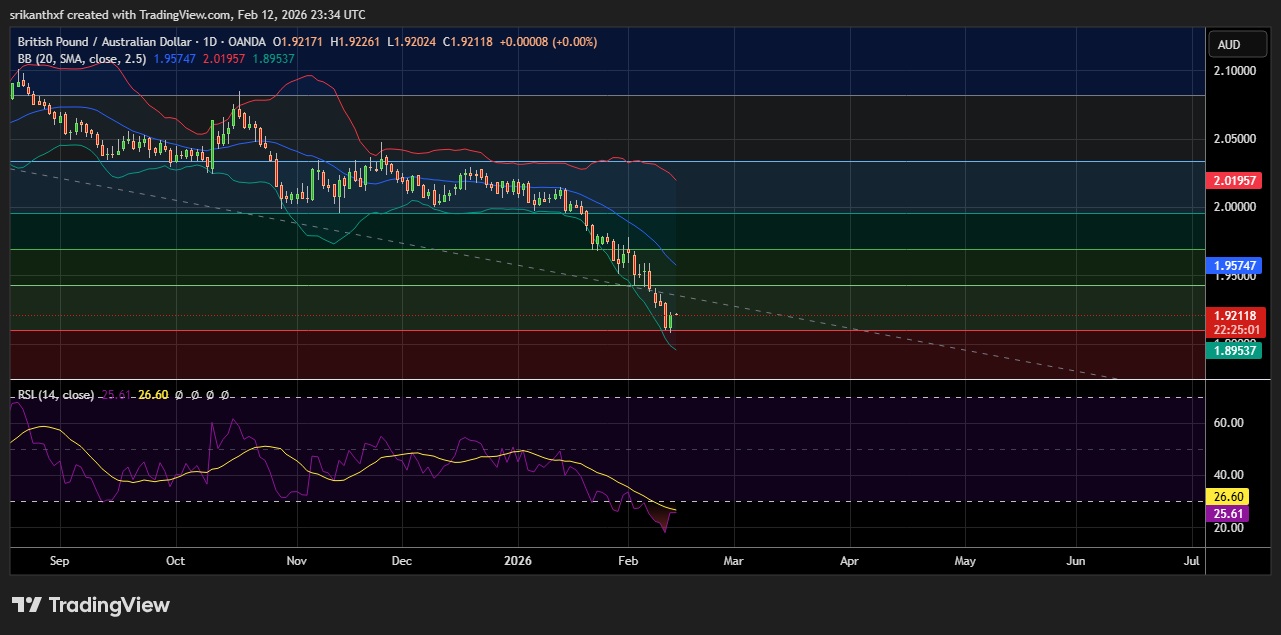Viewport: 1281px width, 635px height.
Task: Click the 26.60 value in RSI legend
Action: point(153,395)
